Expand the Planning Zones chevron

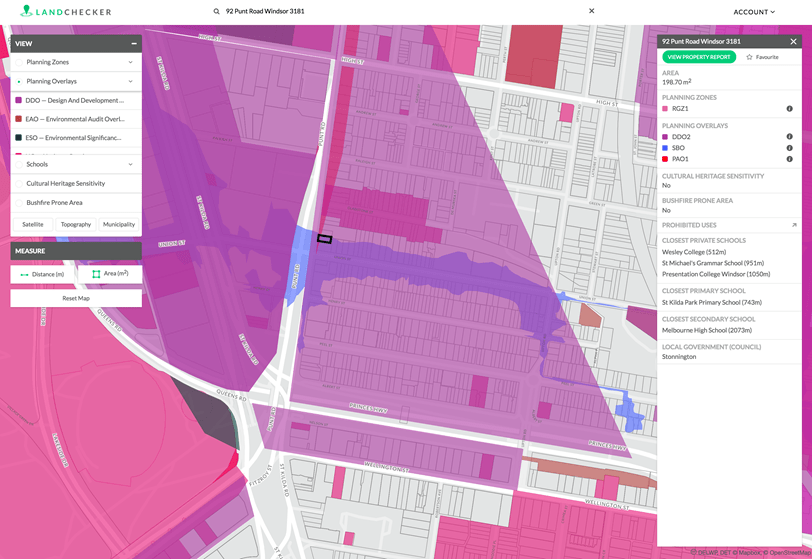tap(130, 62)
